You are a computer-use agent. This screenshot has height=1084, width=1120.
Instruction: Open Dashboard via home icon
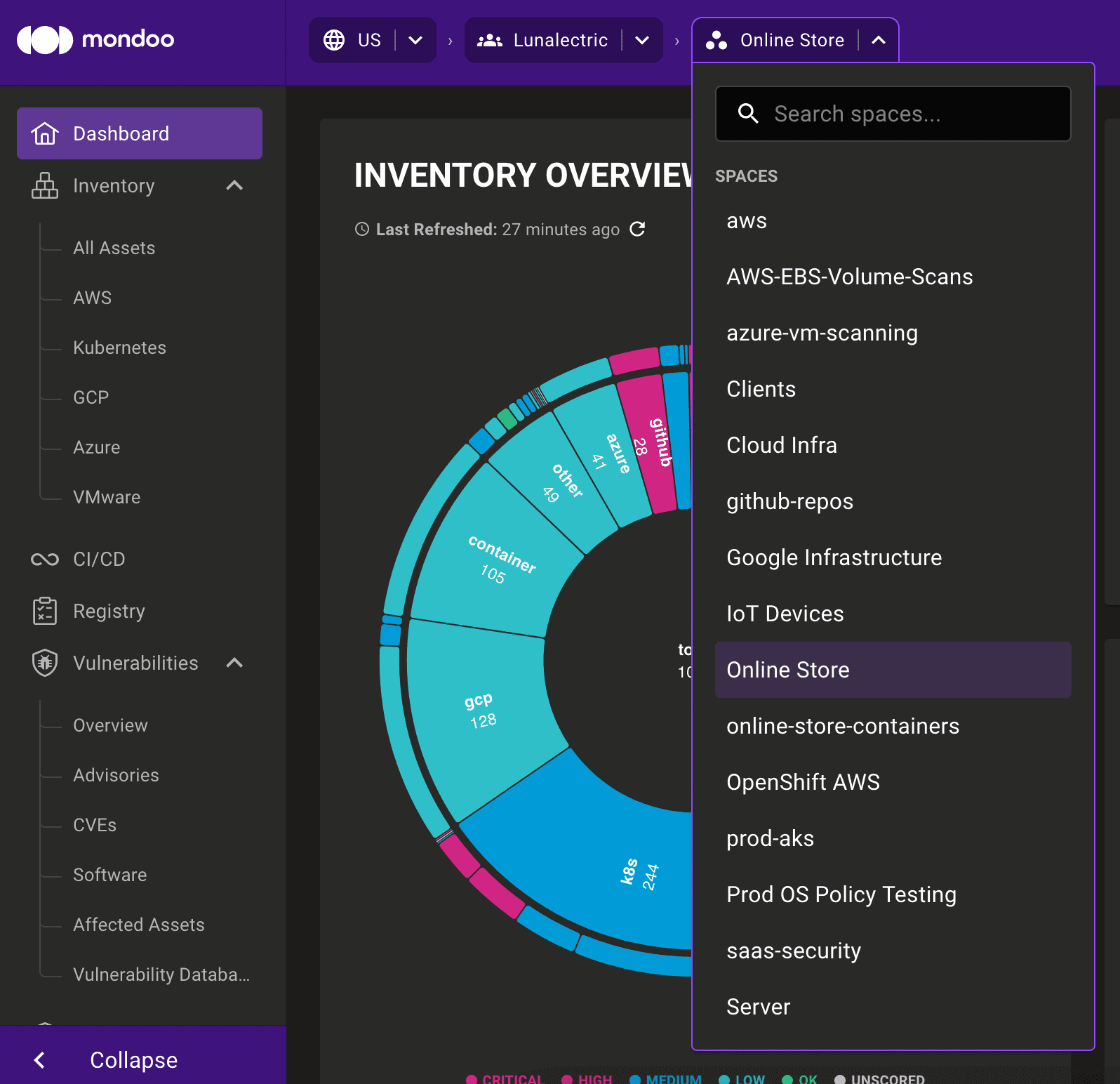coord(45,133)
